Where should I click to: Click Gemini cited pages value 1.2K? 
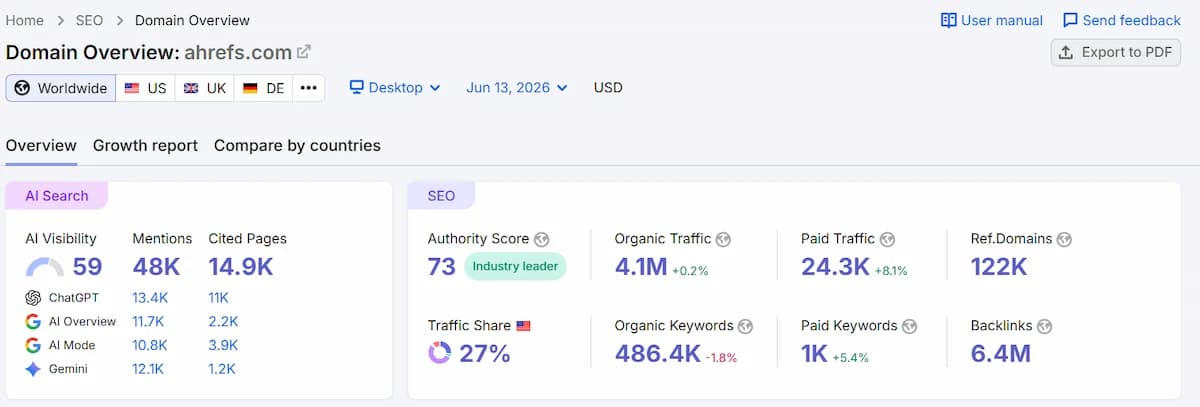click(x=221, y=369)
